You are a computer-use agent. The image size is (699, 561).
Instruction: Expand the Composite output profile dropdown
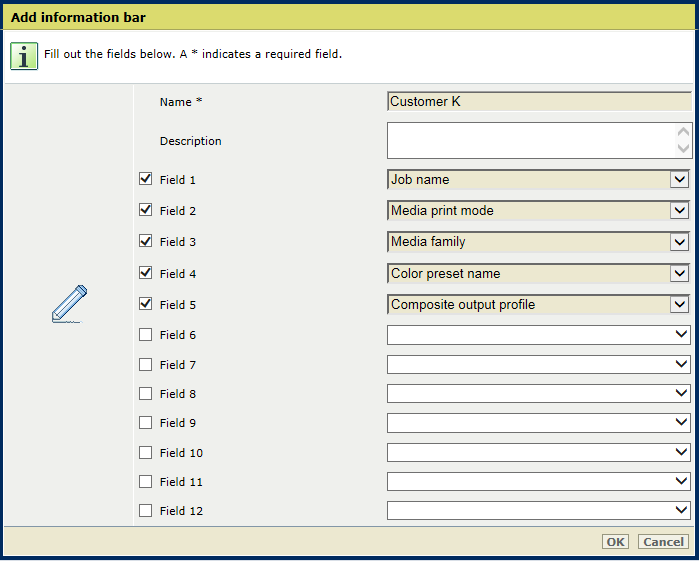pos(539,305)
